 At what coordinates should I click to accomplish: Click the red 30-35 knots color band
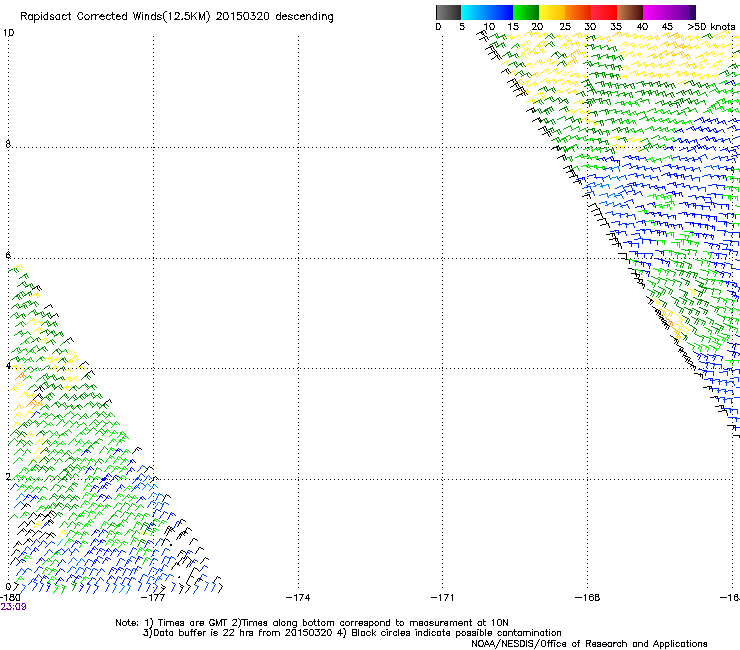604,12
